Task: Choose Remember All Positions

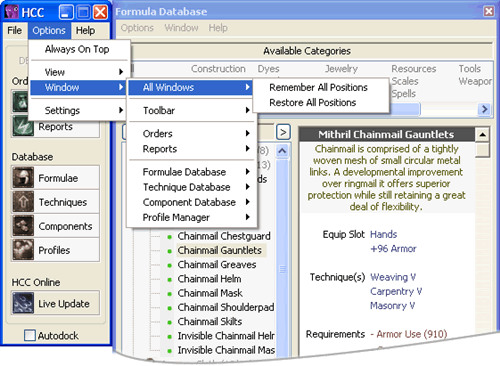Action: 318,87
